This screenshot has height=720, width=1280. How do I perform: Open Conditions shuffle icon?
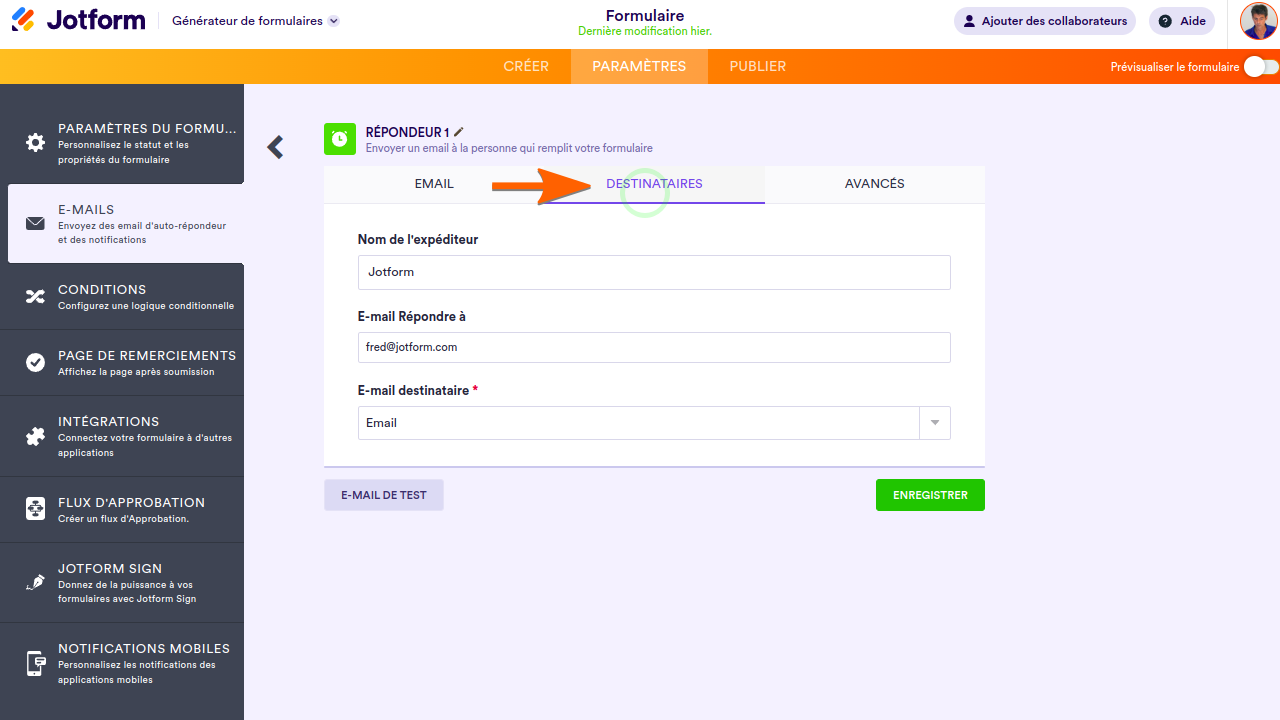click(x=35, y=296)
